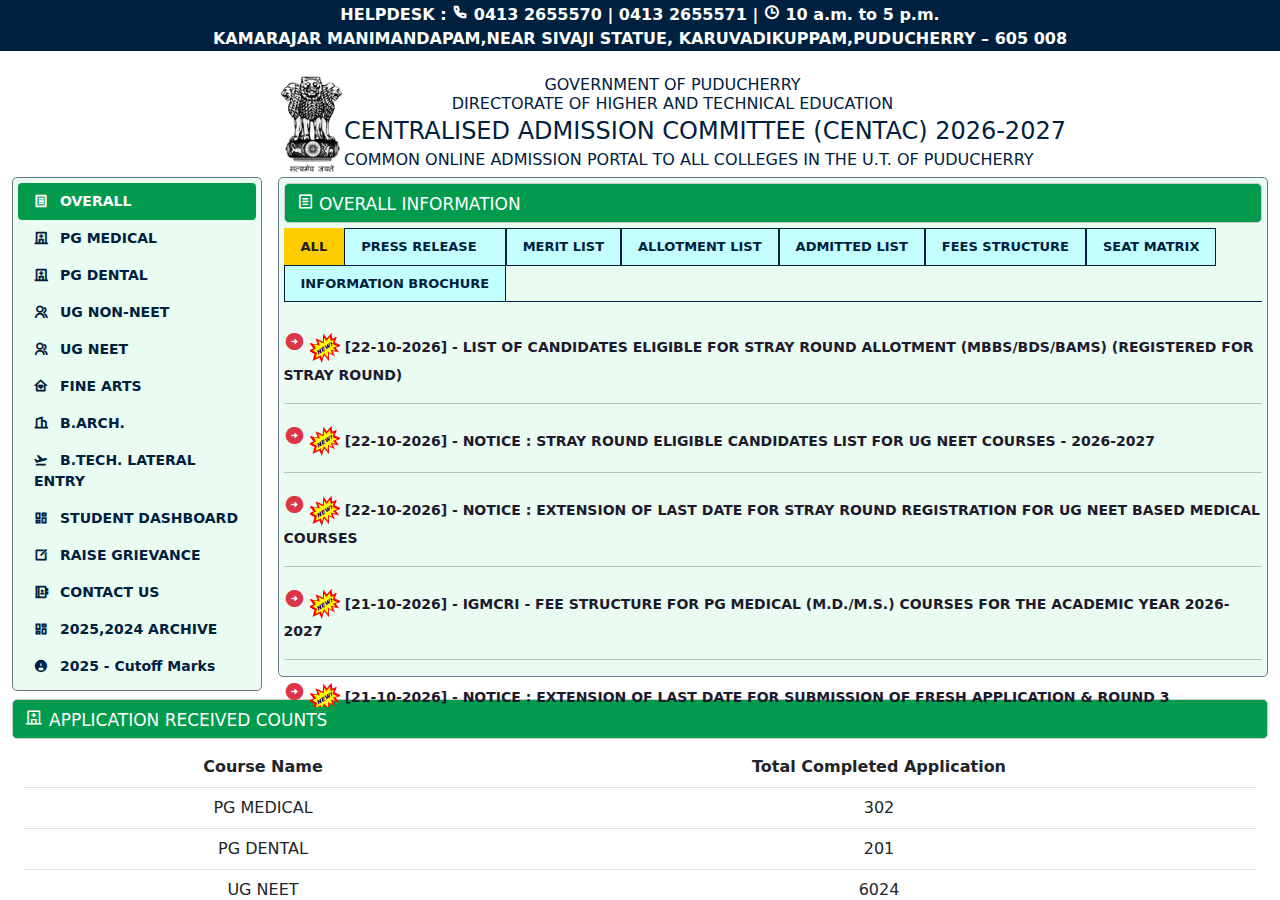1280x900 pixels.
Task: Click the person icon beside UG NEET
Action: click(x=41, y=349)
